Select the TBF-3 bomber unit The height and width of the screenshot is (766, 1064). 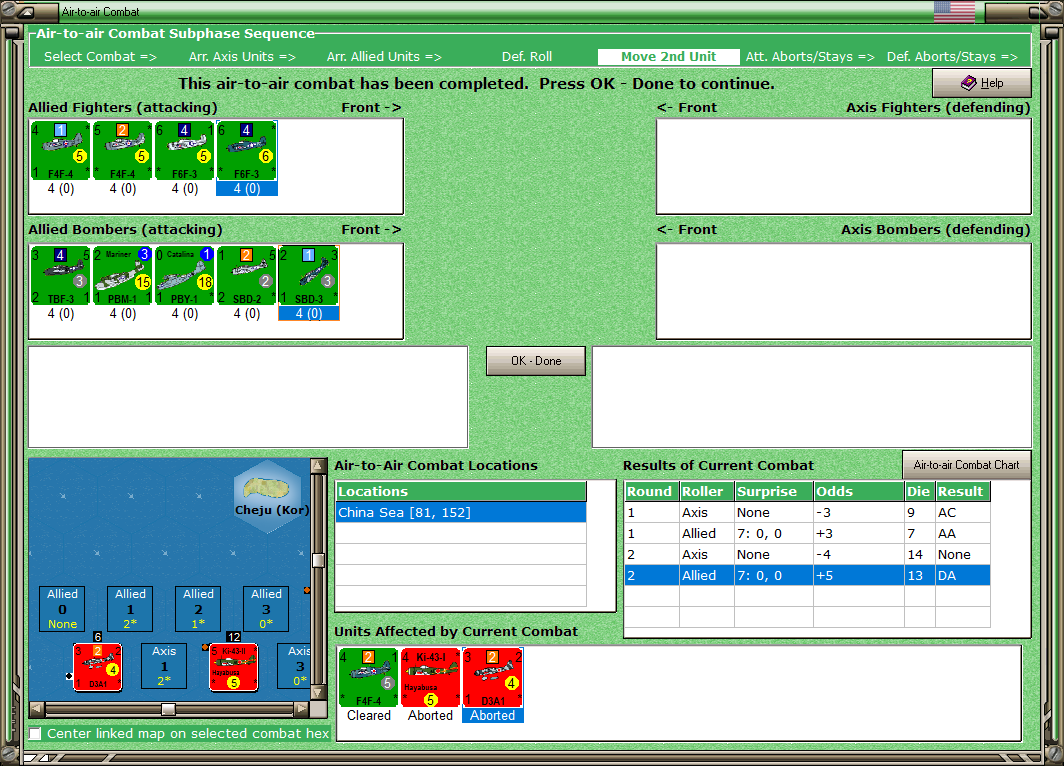click(60, 275)
